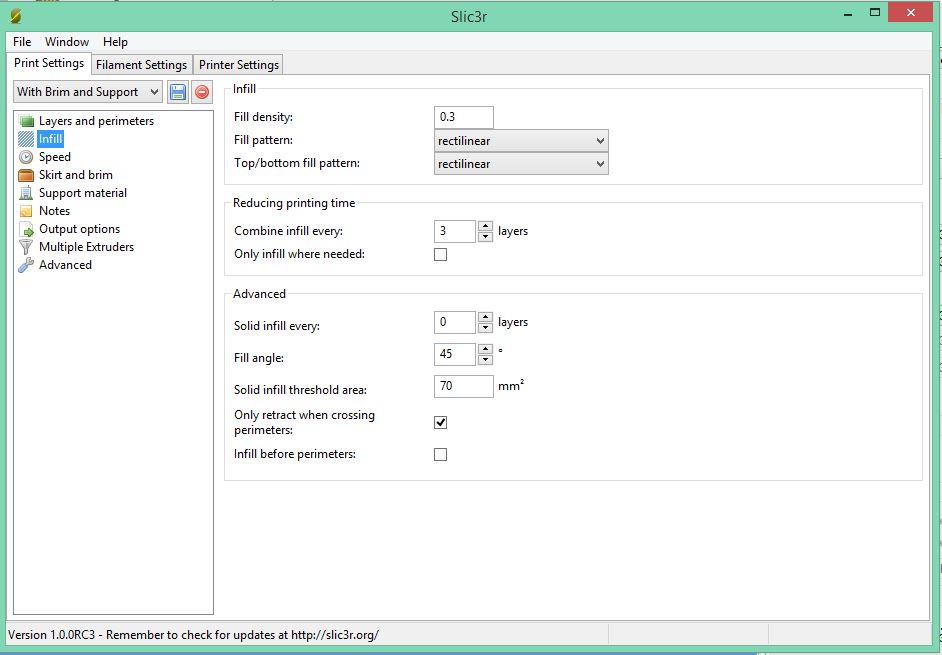Click the Fill density input field

[x=464, y=118]
